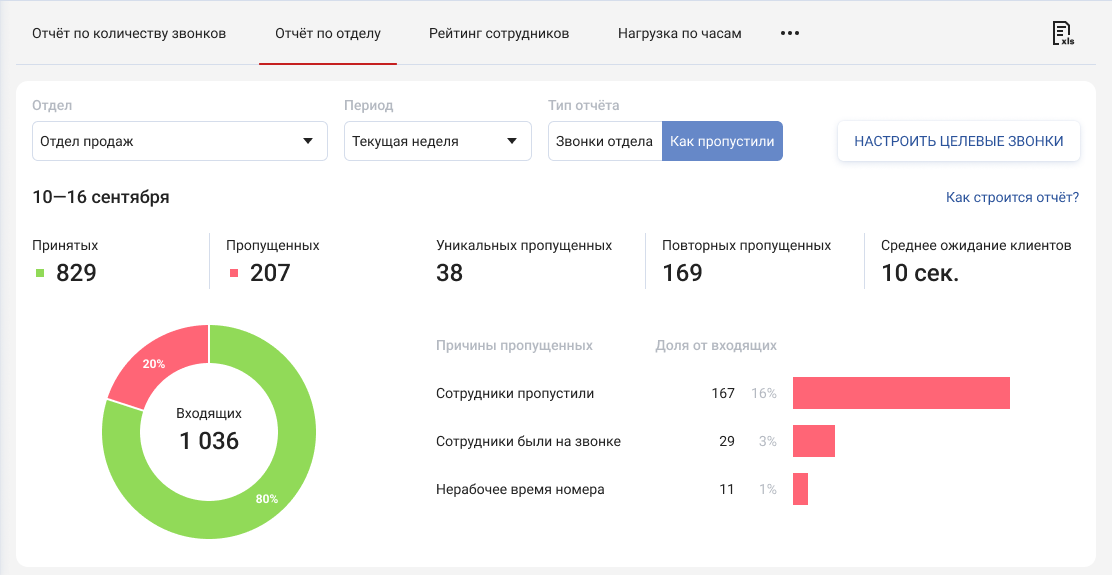Click the Нерабочее время номера bar
This screenshot has width=1112, height=575.
coord(800,489)
